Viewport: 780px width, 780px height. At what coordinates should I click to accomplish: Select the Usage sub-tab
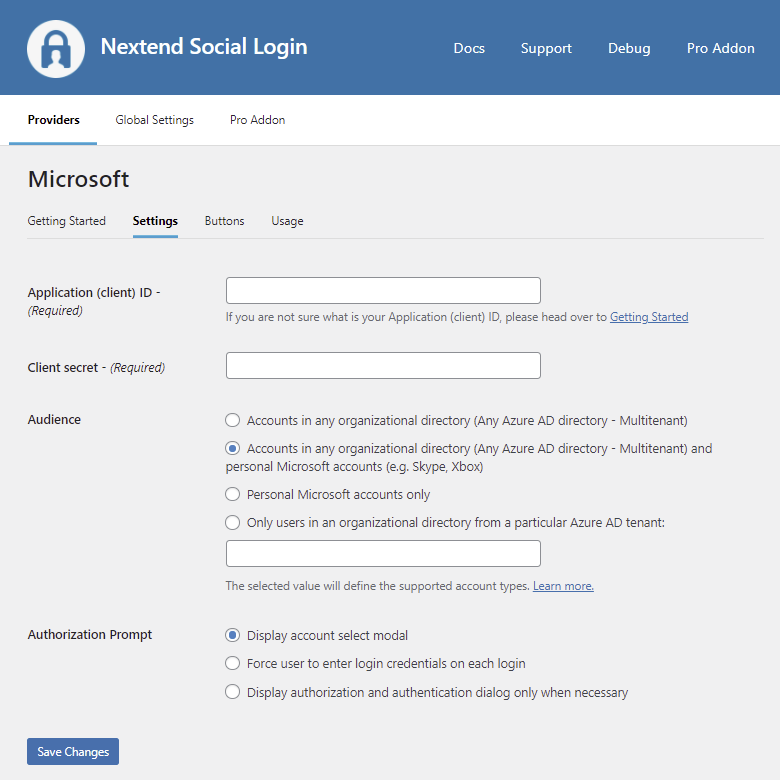pyautogui.click(x=287, y=221)
